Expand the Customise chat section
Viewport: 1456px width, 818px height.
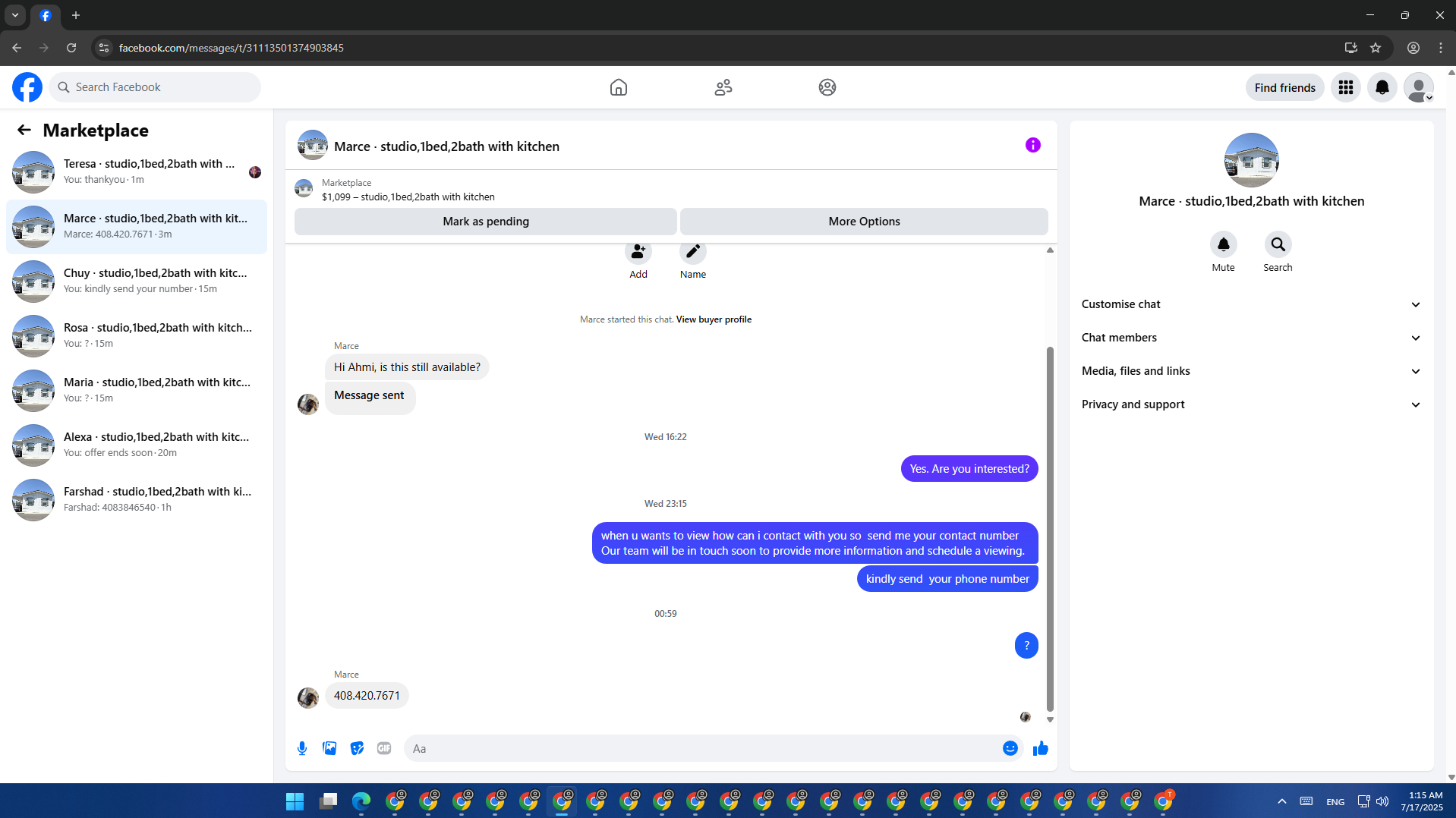pos(1252,304)
